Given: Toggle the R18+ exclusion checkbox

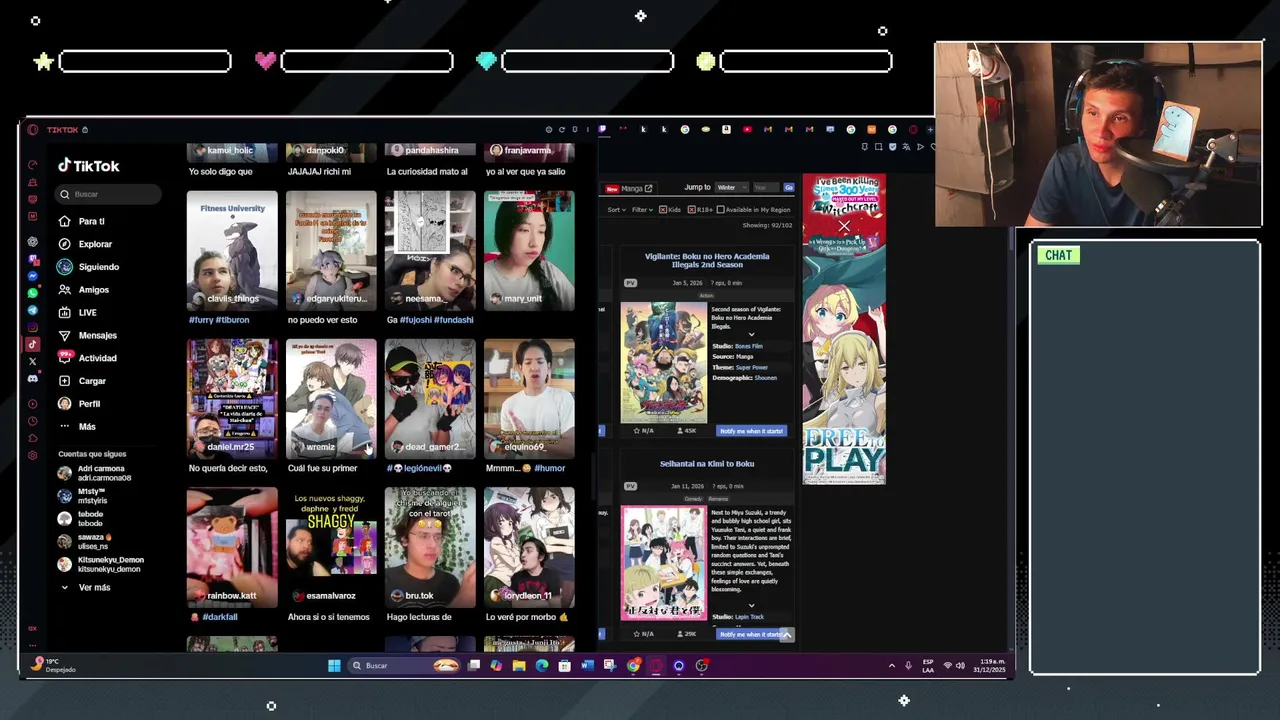Looking at the screenshot, I should (x=691, y=210).
